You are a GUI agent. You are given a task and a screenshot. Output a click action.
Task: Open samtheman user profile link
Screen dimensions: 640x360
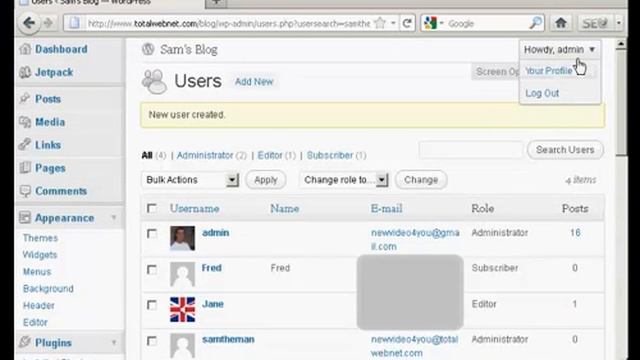pyautogui.click(x=228, y=339)
